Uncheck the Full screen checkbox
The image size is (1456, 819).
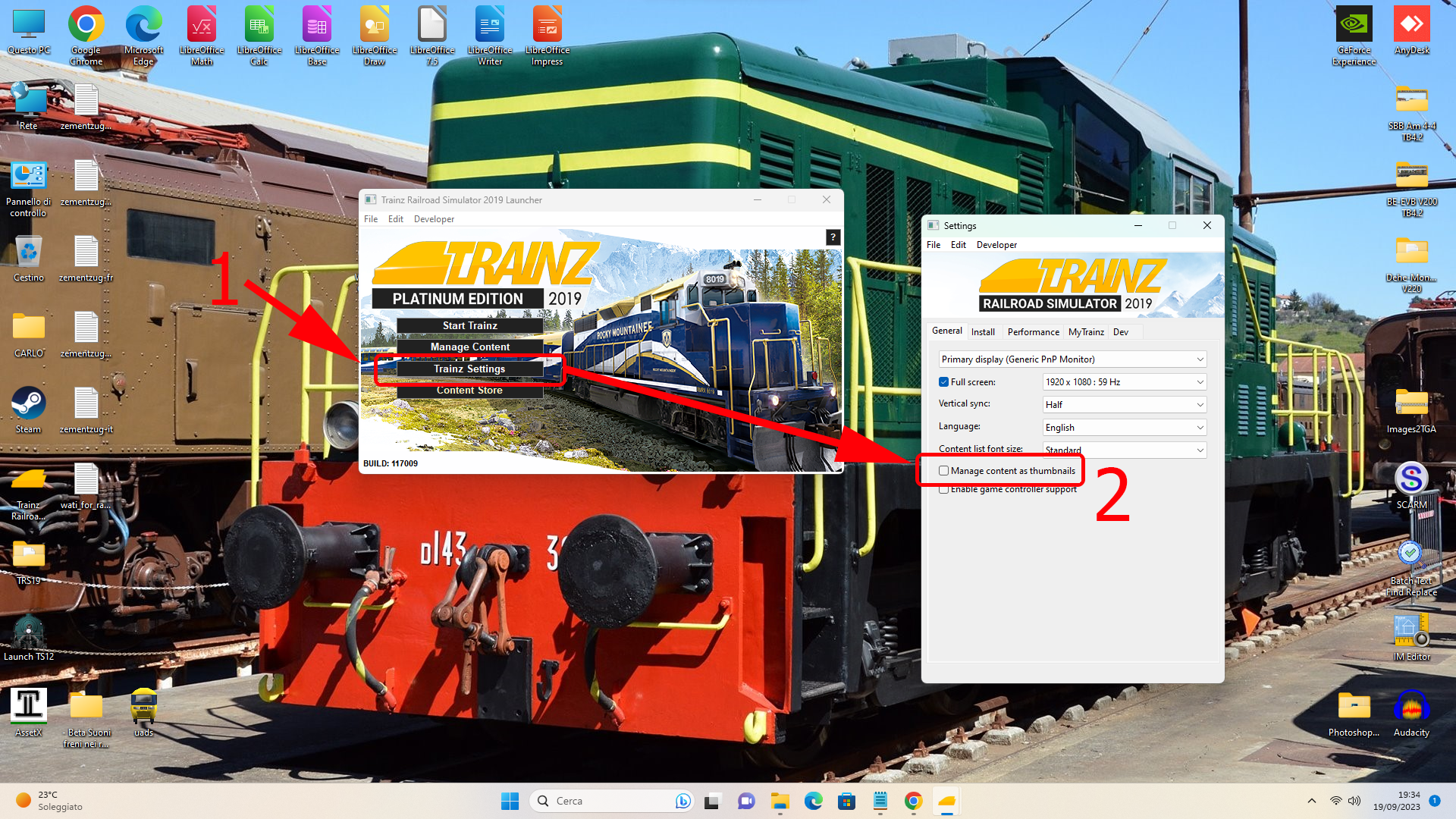(944, 382)
